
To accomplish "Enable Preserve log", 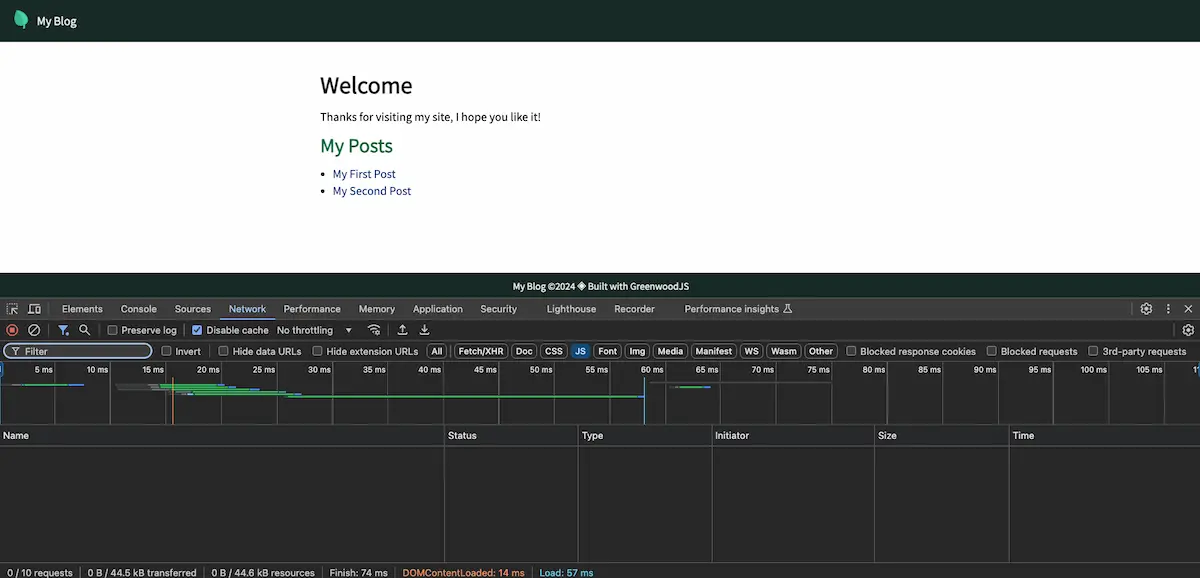I will tap(112, 330).
